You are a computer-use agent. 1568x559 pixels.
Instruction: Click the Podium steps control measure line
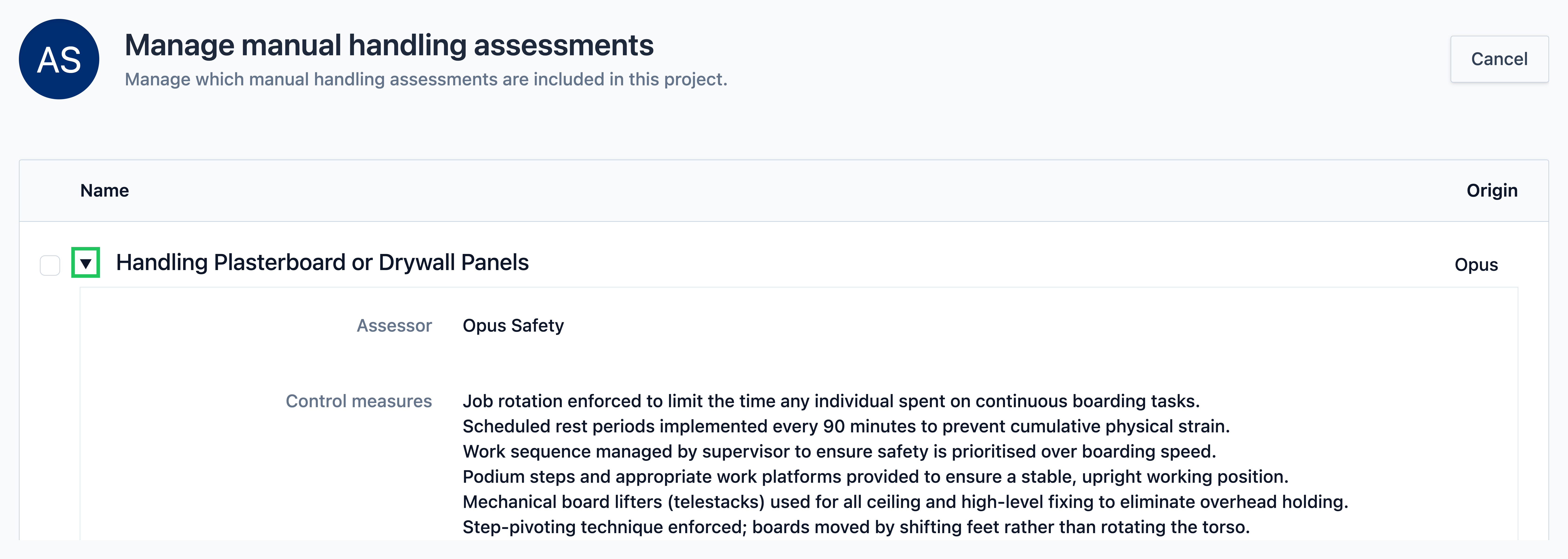coord(875,477)
